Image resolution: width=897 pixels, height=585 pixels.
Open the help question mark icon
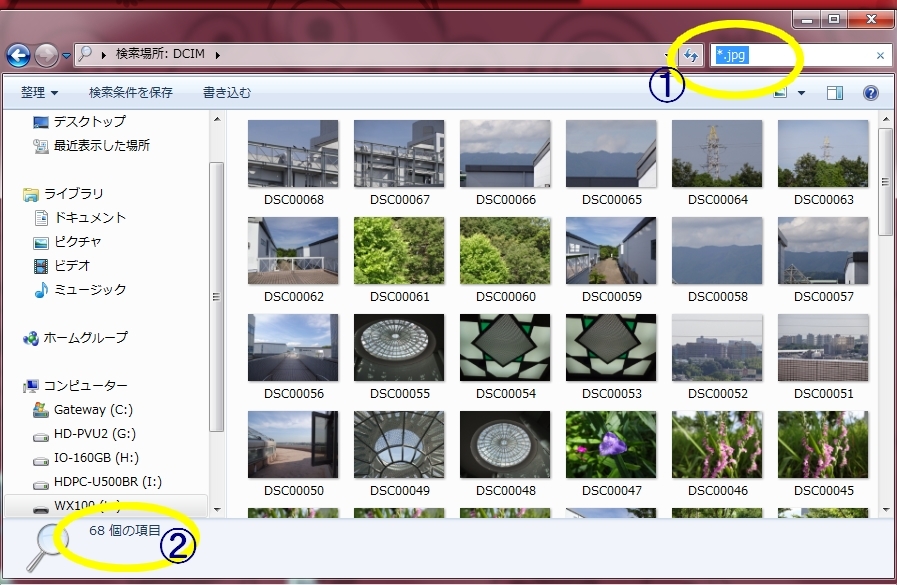click(870, 93)
